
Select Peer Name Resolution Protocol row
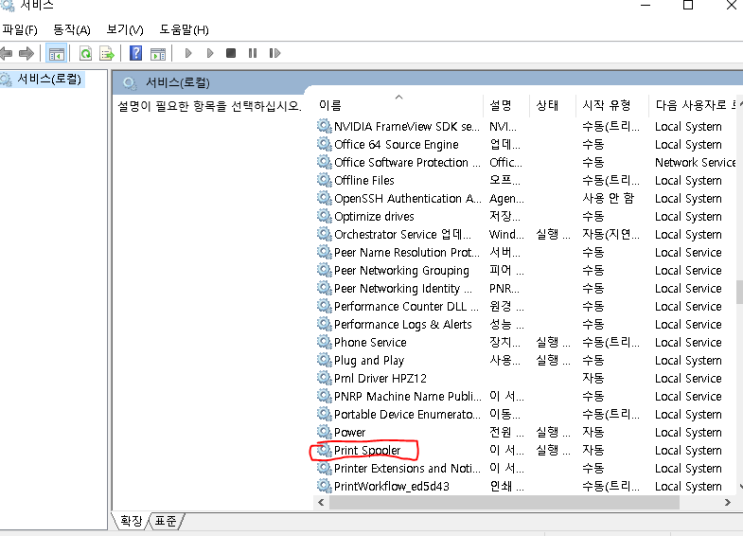point(525,253)
